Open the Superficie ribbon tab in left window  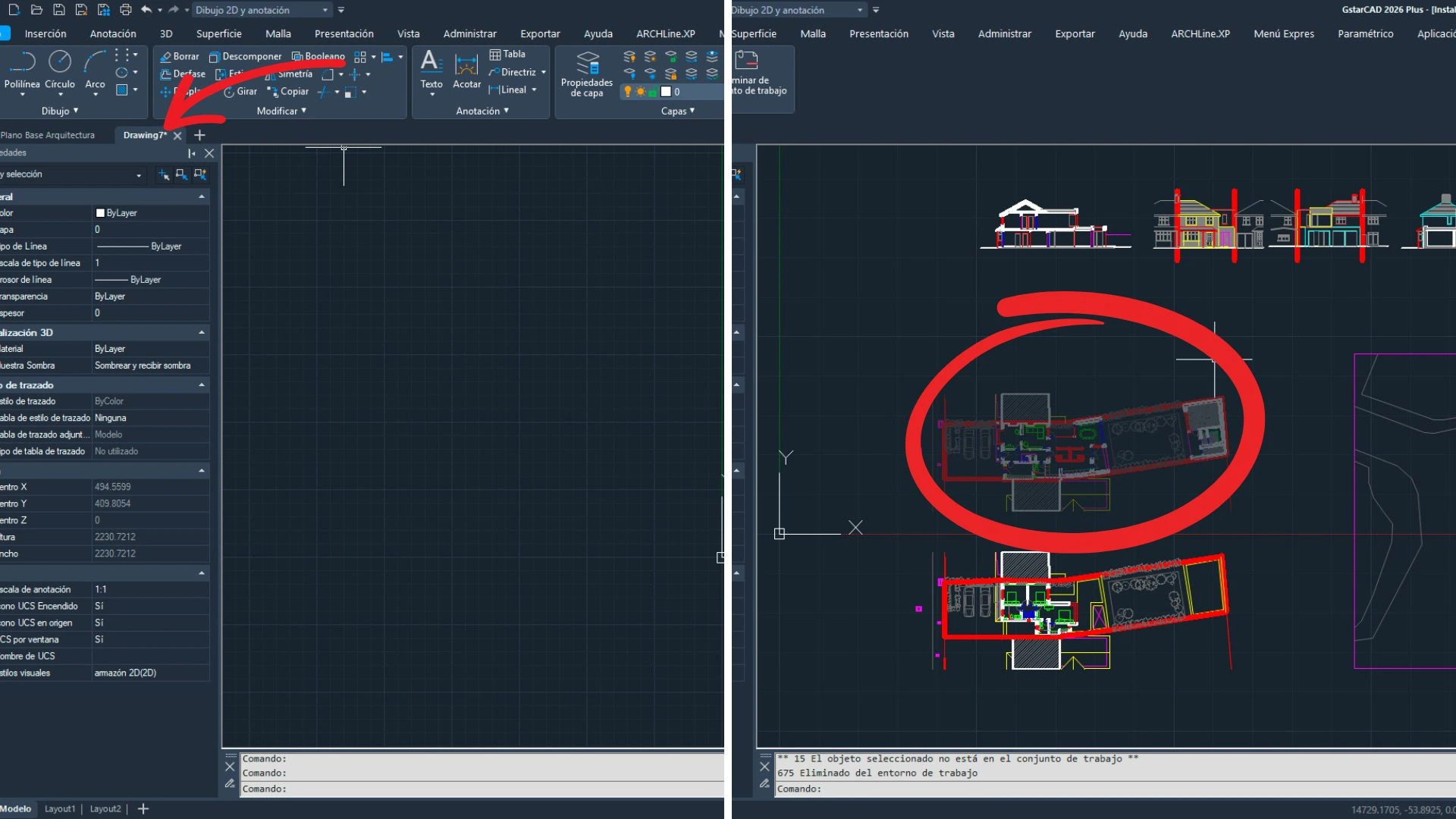pyautogui.click(x=218, y=33)
